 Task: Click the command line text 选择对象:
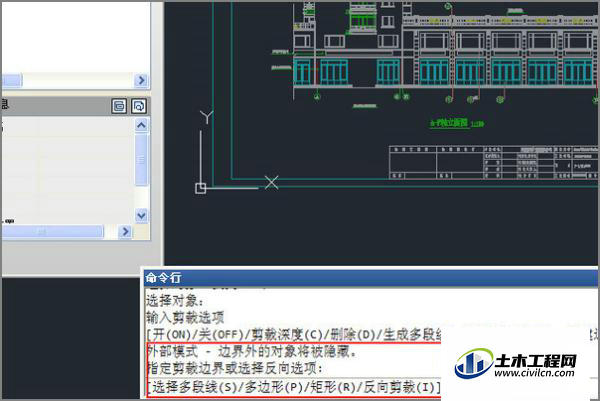pyautogui.click(x=175, y=301)
